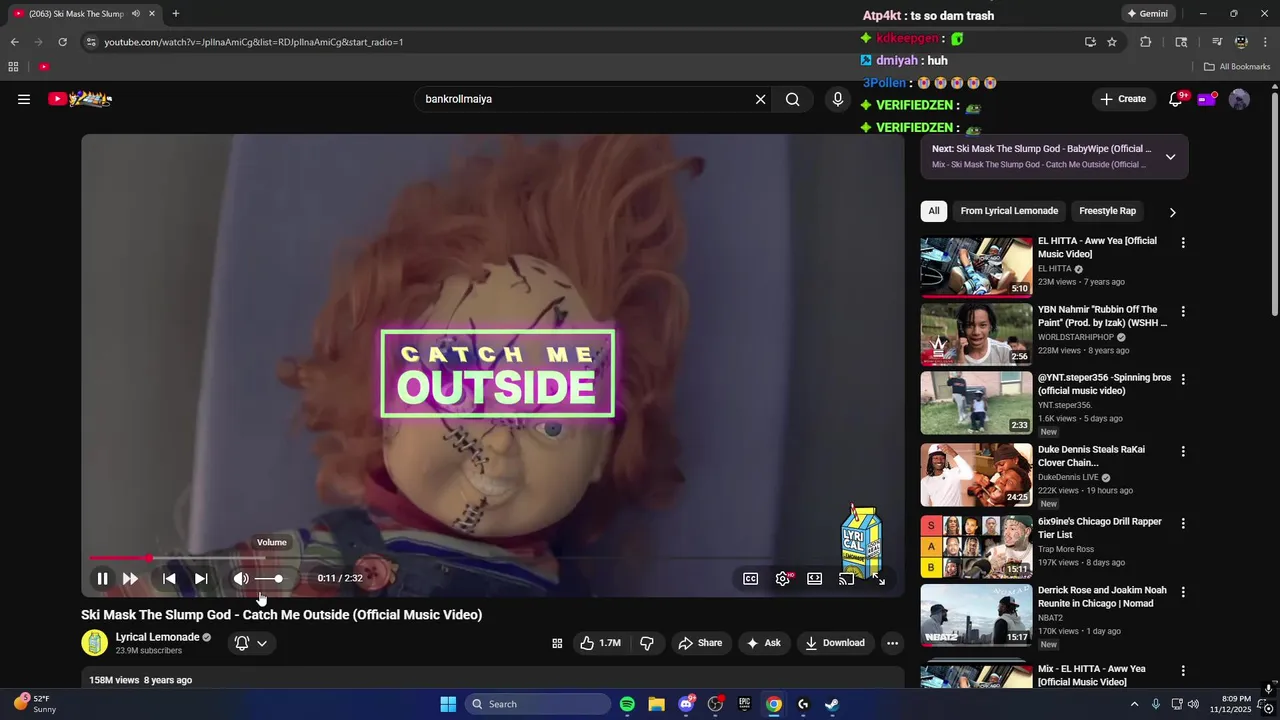Open options for Derrick Rose video
The image size is (1280, 720).
coord(1183,592)
